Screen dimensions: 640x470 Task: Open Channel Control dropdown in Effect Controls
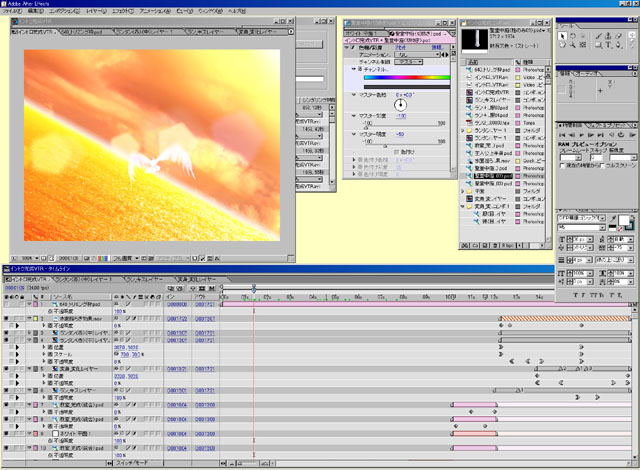click(409, 62)
